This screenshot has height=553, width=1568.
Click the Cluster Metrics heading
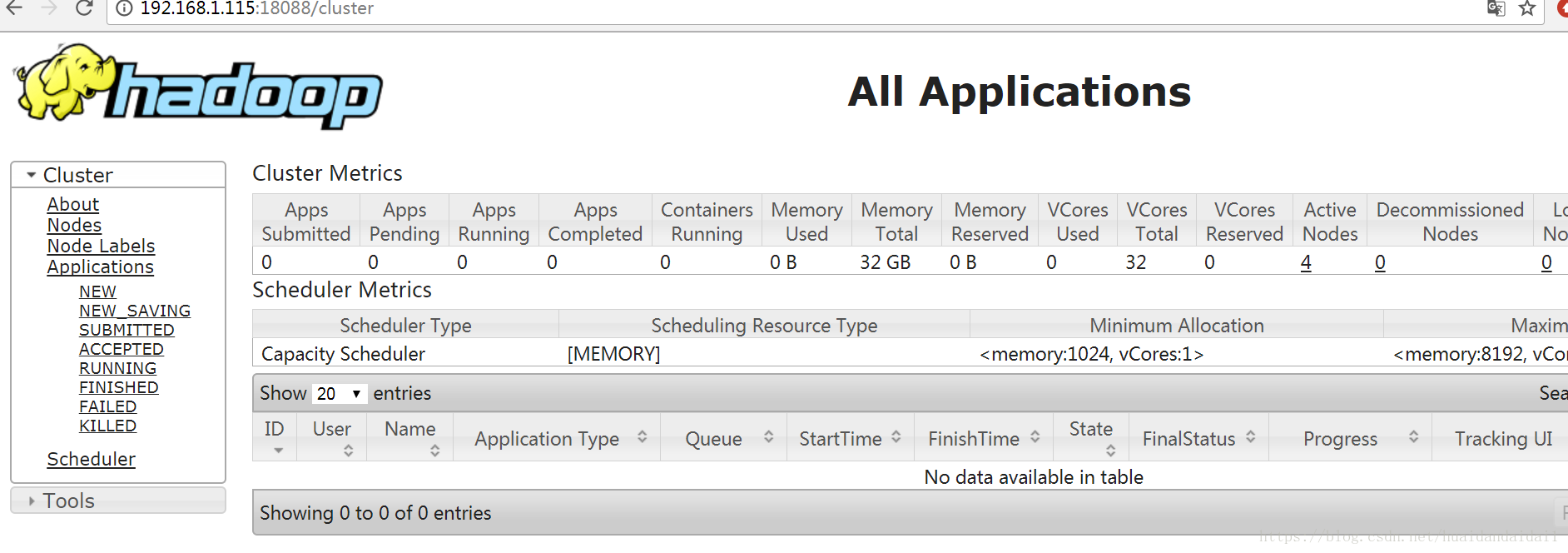[x=327, y=173]
